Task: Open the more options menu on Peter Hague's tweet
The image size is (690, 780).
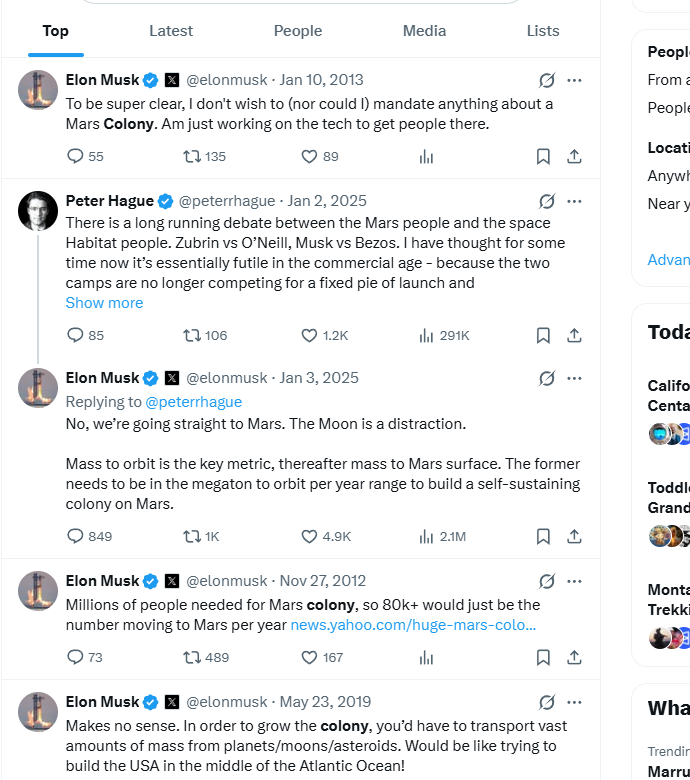Action: click(x=574, y=201)
